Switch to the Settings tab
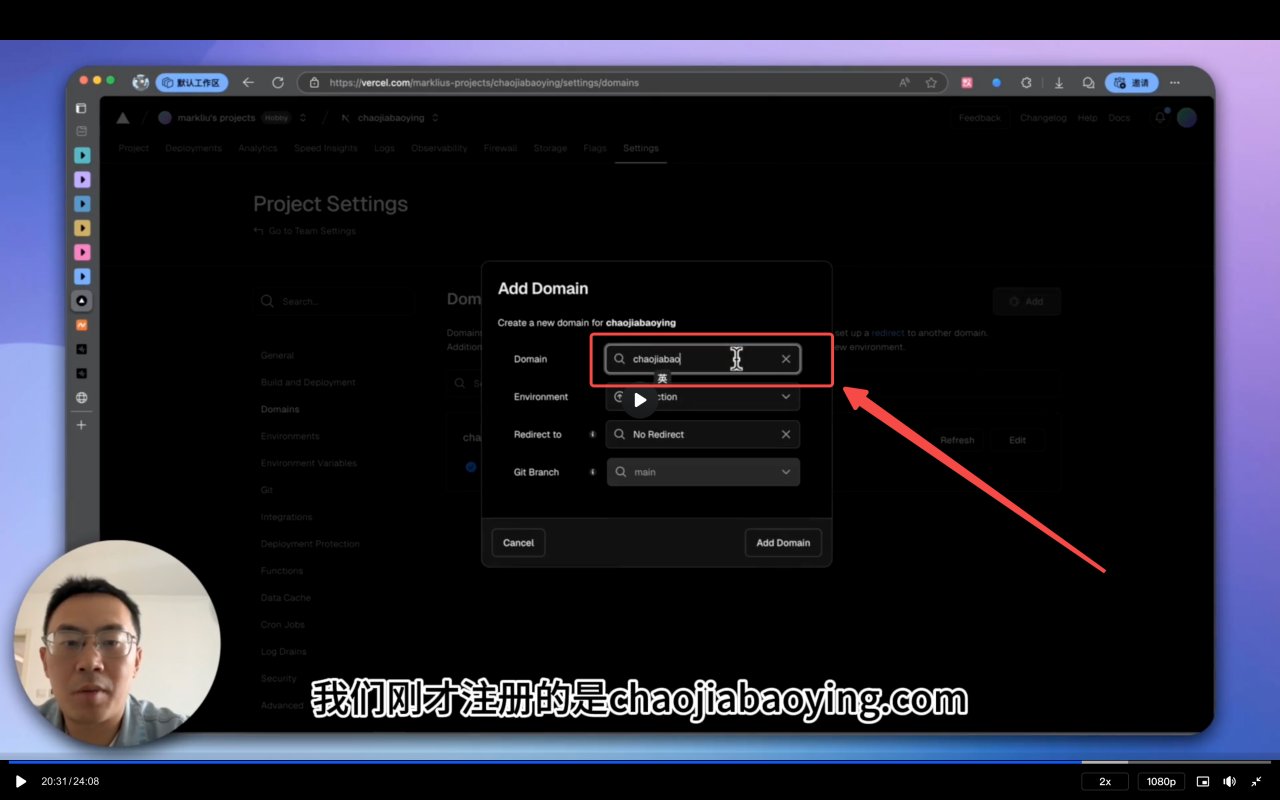The height and width of the screenshot is (800, 1280). coord(640,148)
